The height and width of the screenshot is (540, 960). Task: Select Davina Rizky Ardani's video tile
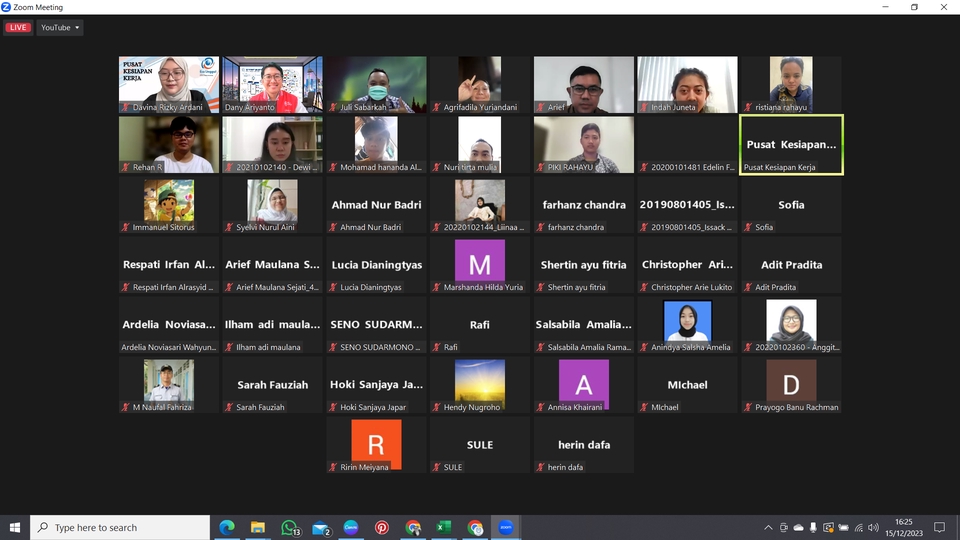169,84
